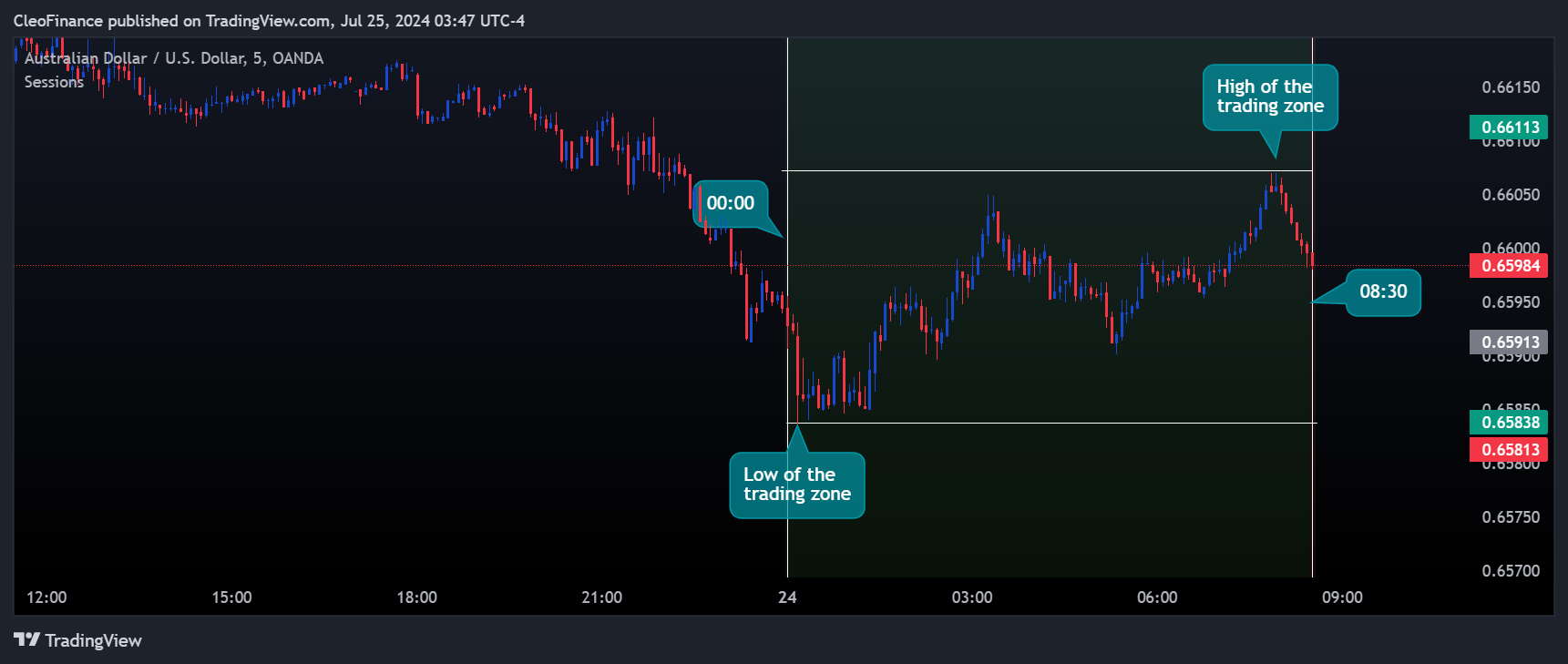Click the 06:00 time axis label

[x=1157, y=598]
